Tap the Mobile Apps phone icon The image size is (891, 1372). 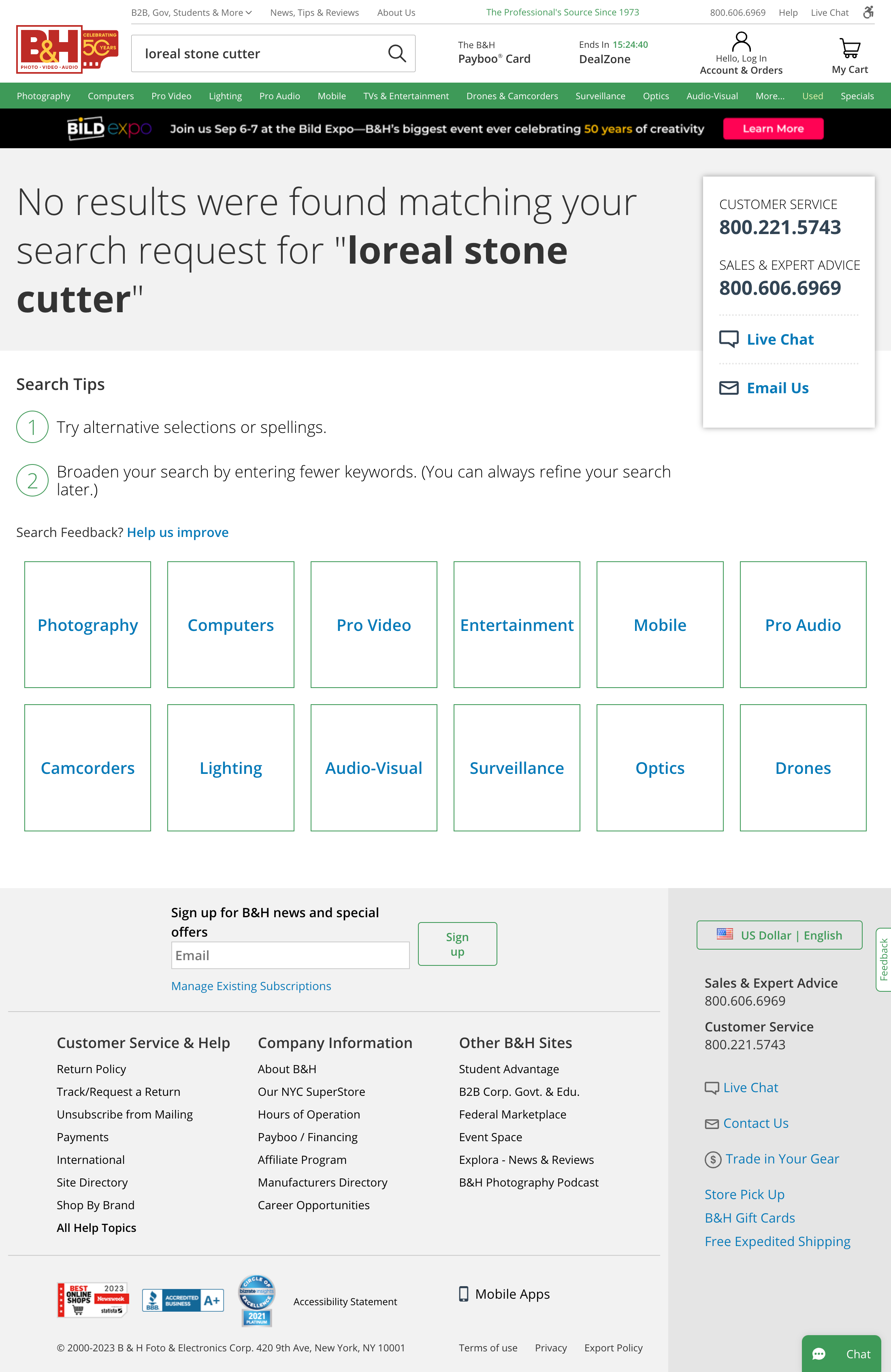[x=464, y=1294]
